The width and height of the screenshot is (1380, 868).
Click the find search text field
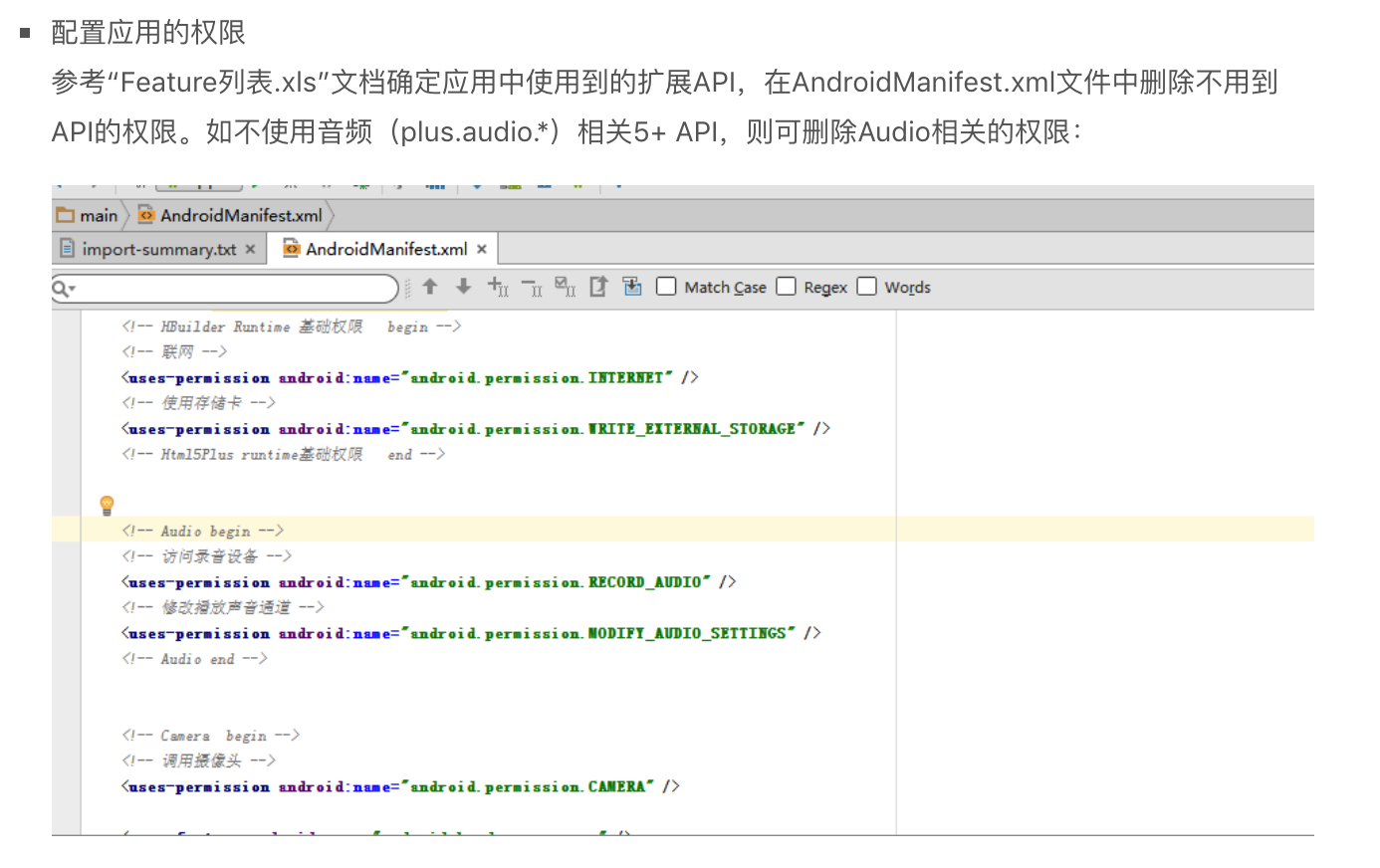225,288
